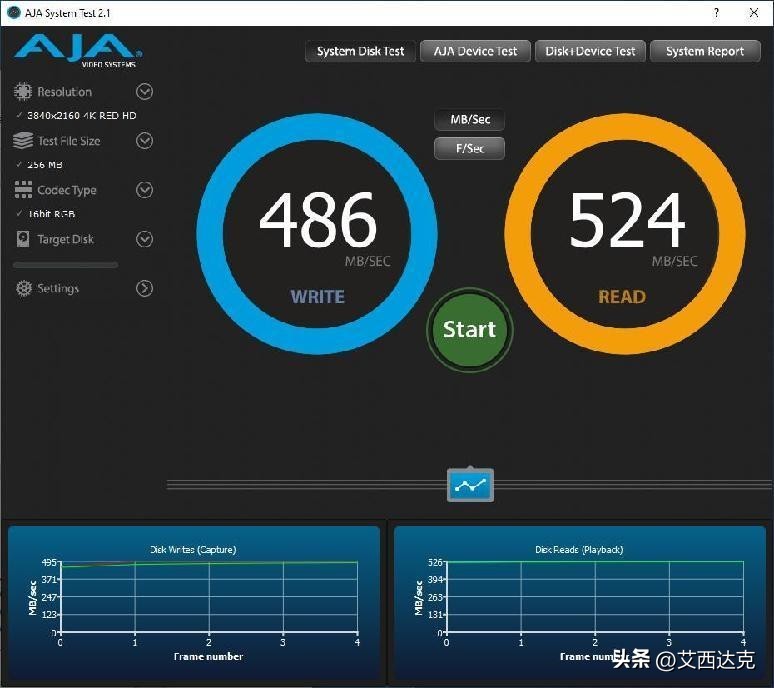Image resolution: width=774 pixels, height=688 pixels.
Task: Click the 495 axis value on writes graph
Action: pos(49,562)
